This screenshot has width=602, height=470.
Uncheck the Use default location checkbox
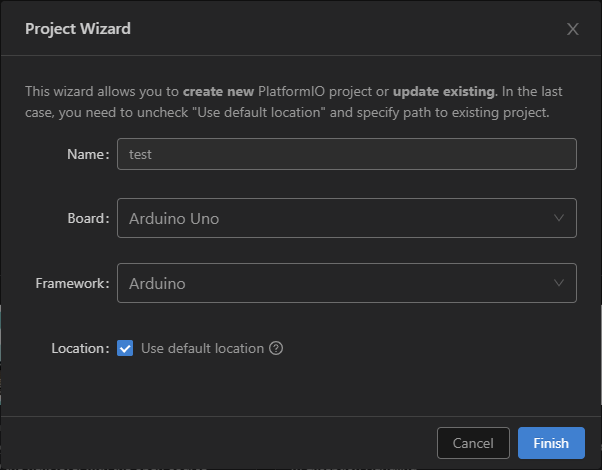click(x=125, y=348)
